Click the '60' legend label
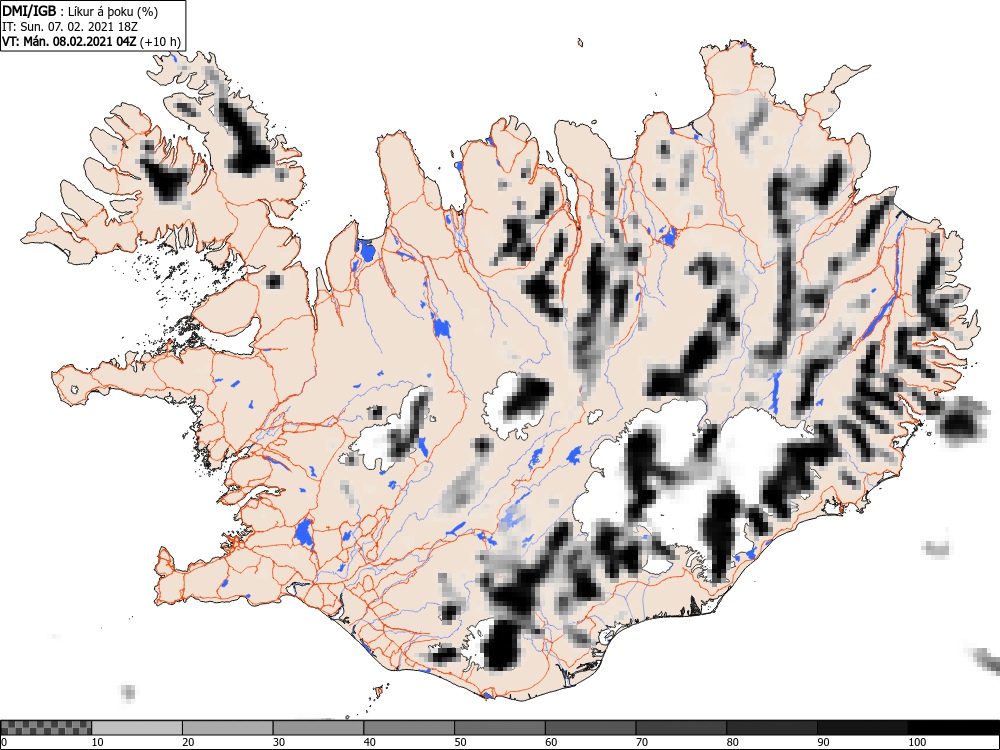1000x750 pixels. 550,742
